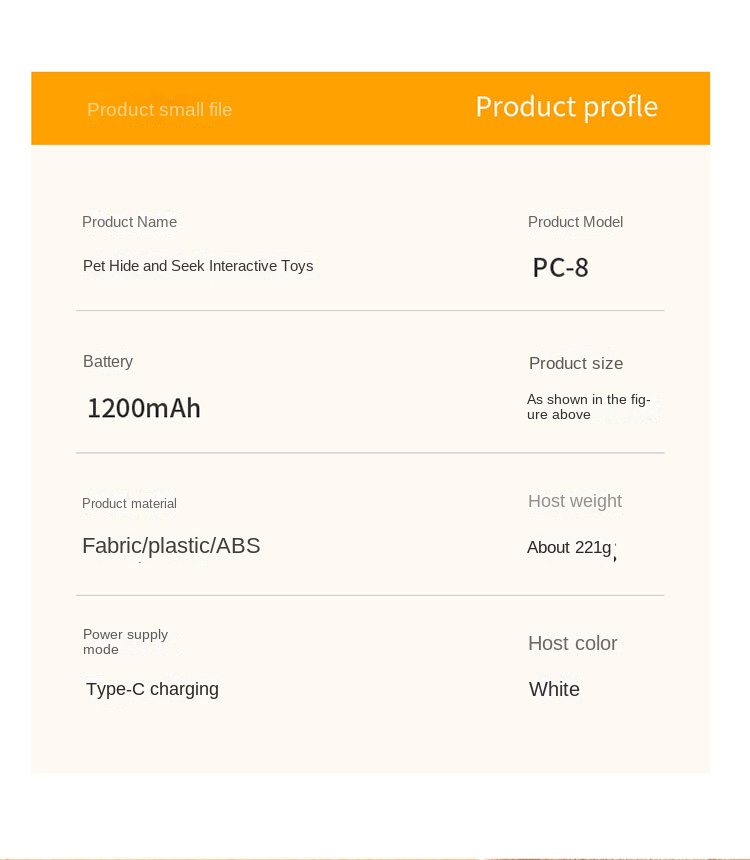
Task: Click the "Product Model" label
Action: [x=575, y=222]
